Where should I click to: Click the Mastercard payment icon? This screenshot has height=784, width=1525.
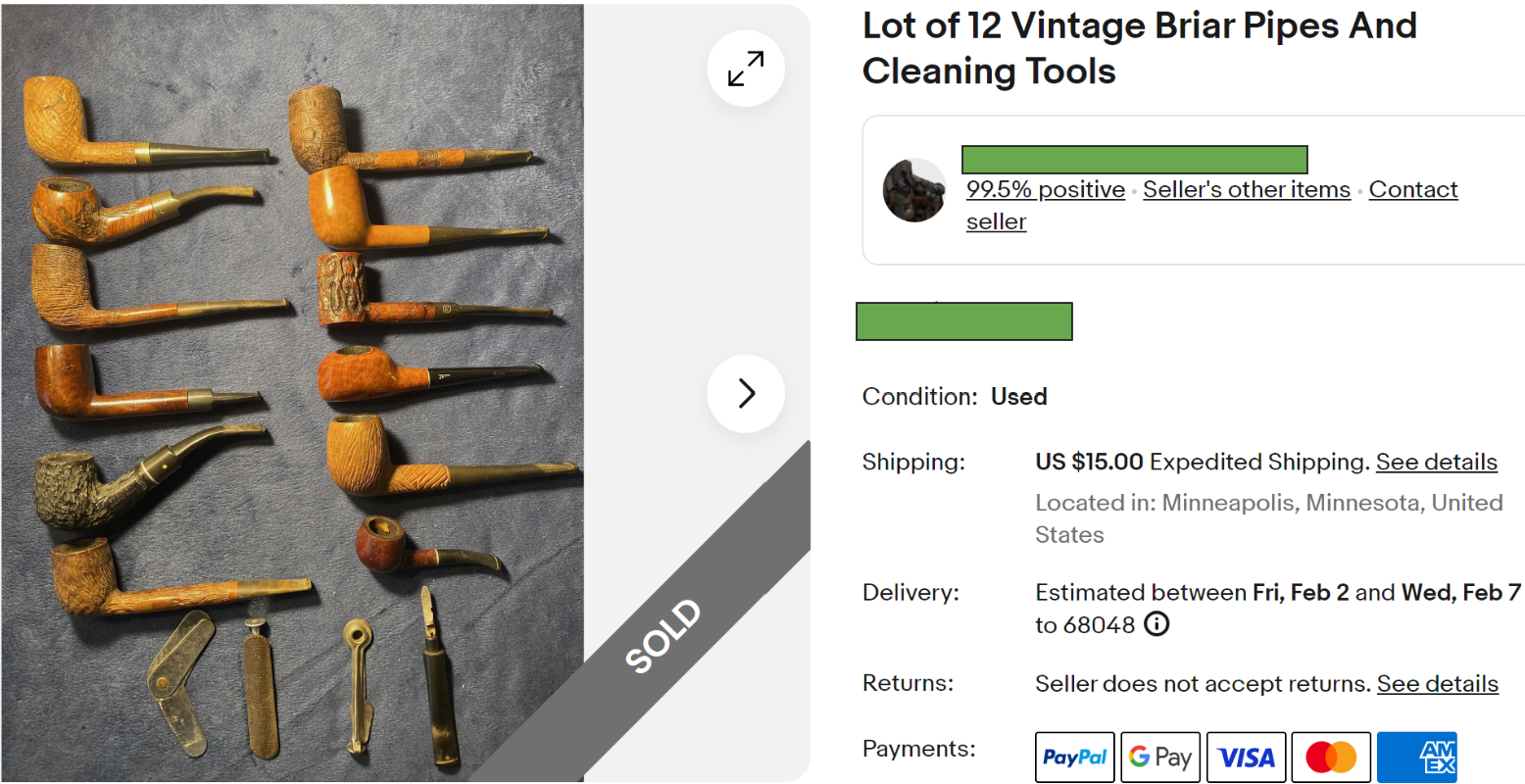coord(1331,757)
